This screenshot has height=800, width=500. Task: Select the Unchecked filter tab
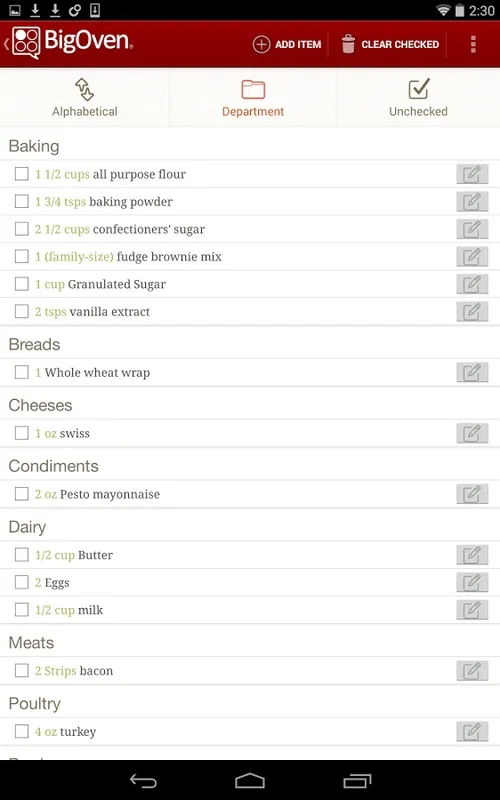[418, 97]
